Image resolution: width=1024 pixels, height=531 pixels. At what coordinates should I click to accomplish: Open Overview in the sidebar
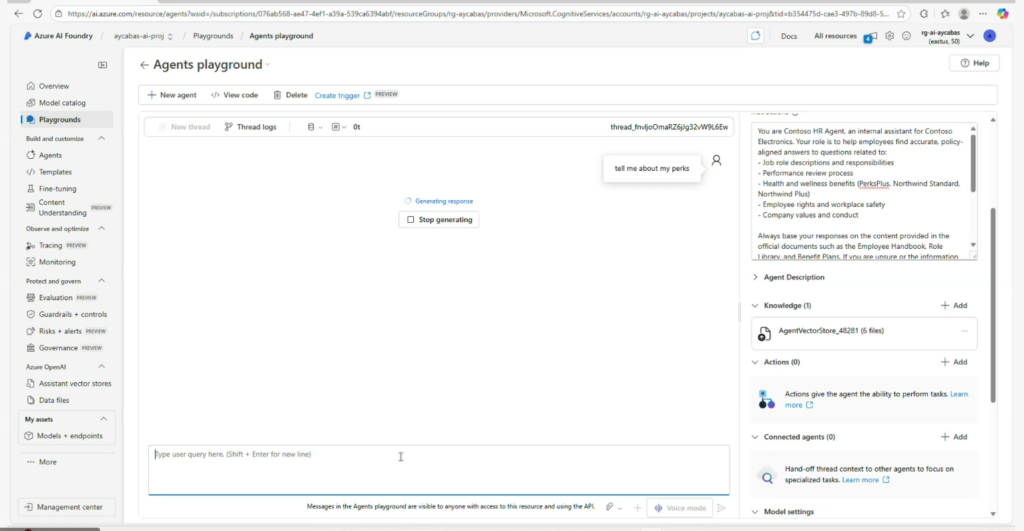pos(54,86)
